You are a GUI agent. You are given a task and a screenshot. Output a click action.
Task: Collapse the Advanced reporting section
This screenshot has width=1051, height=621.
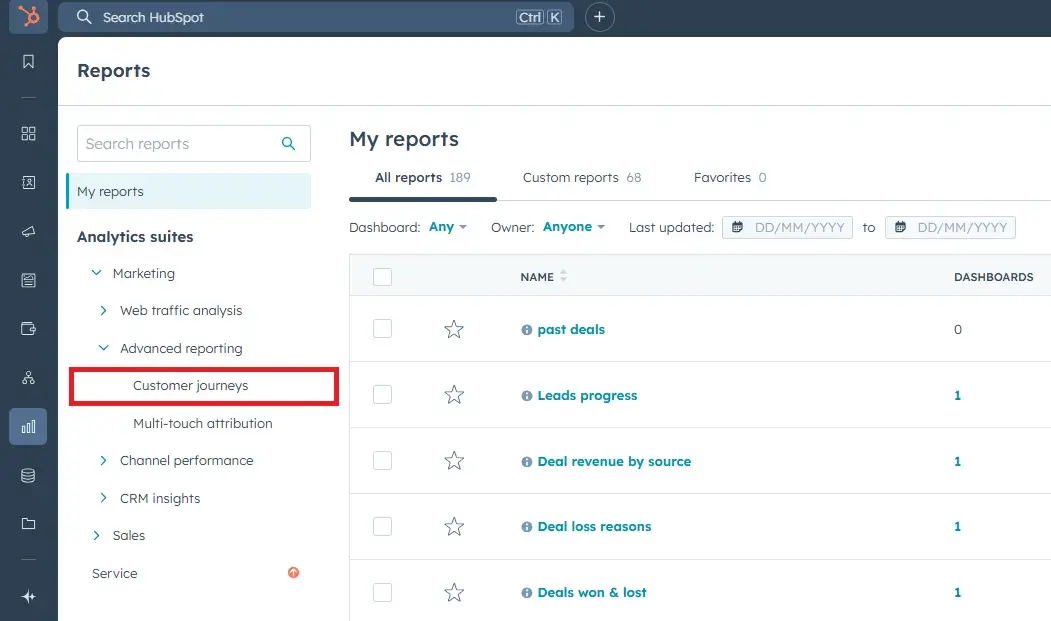point(103,348)
